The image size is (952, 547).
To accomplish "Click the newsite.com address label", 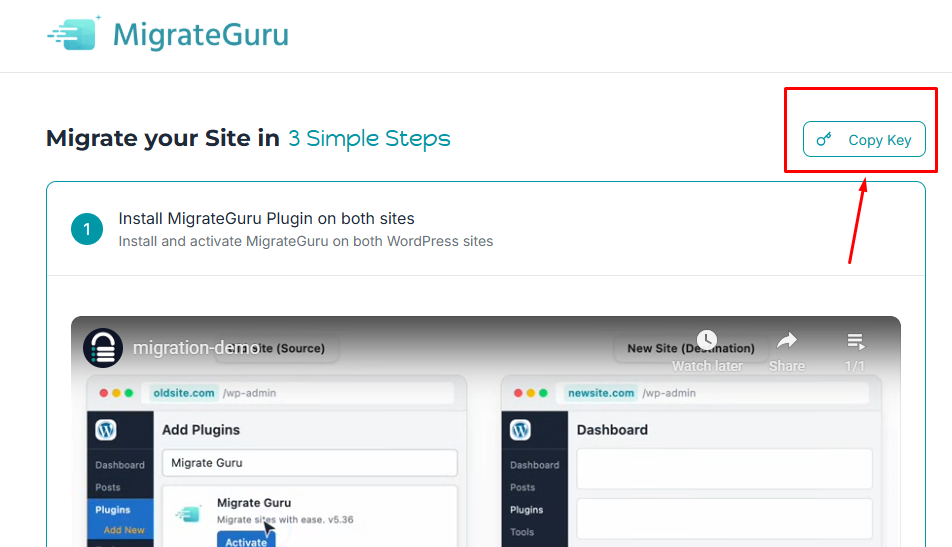I will pyautogui.click(x=601, y=393).
